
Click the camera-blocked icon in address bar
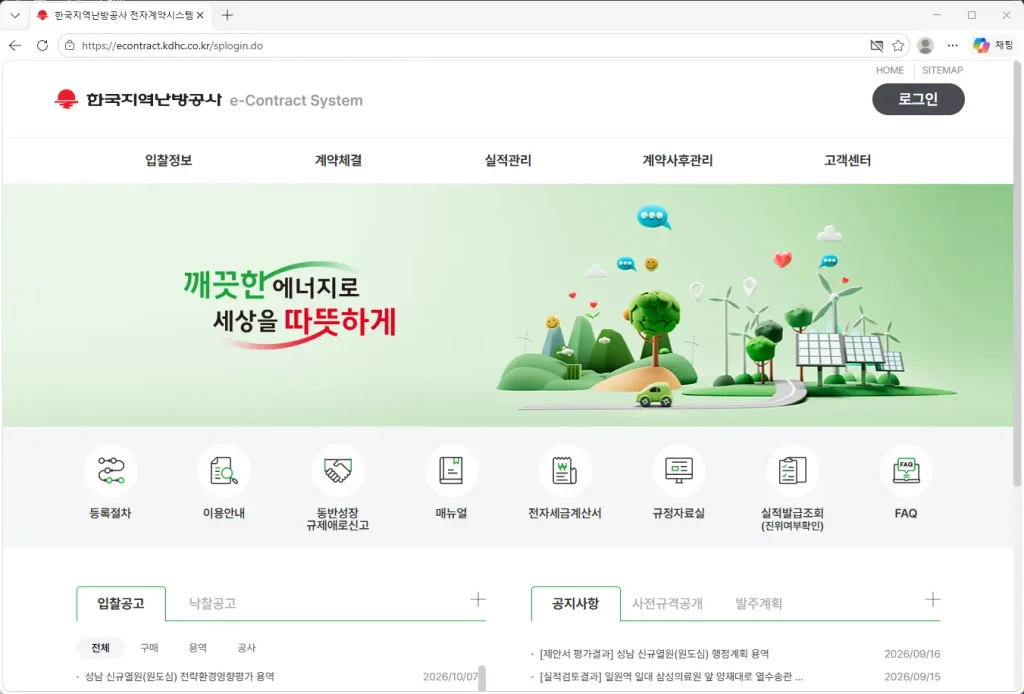click(876, 46)
